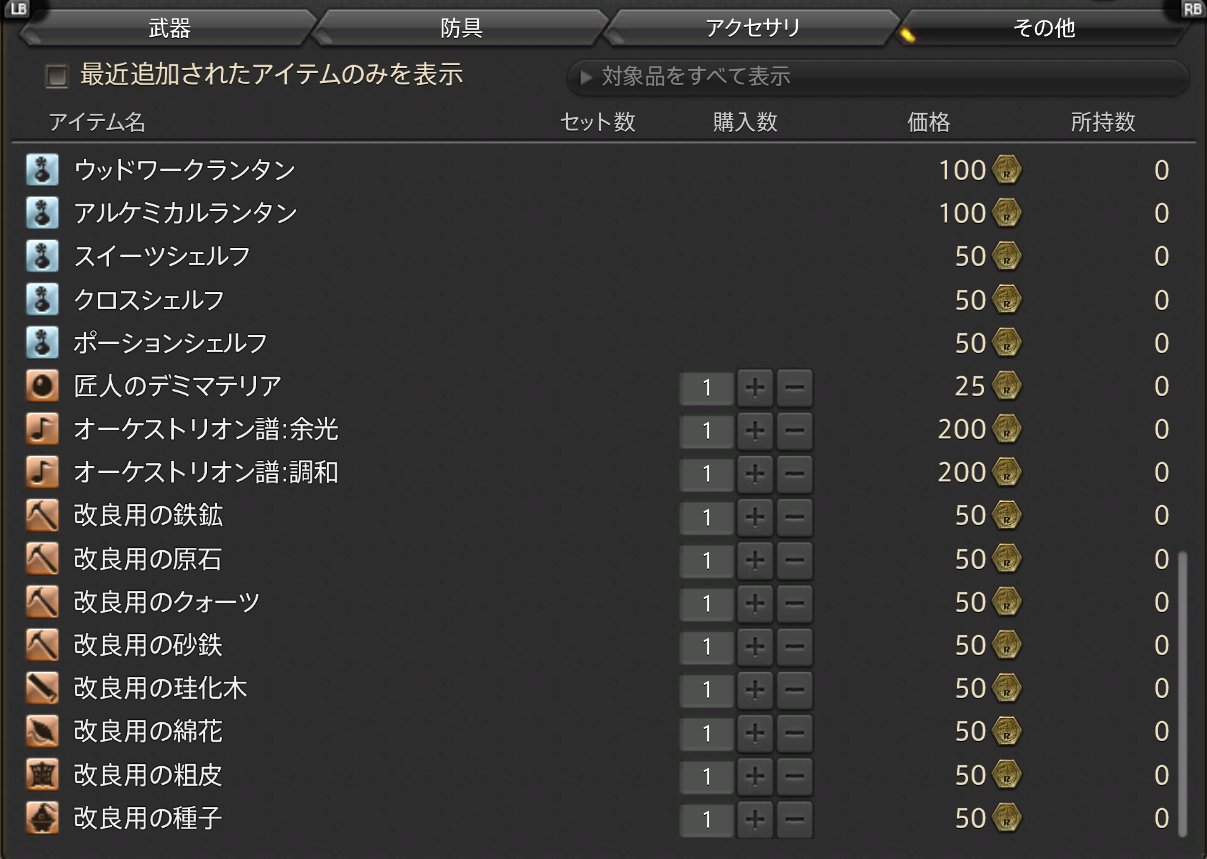The width and height of the screenshot is (1207, 859).
Task: Select the 改良用の鉄鉱 ore icon
Action: [40, 515]
